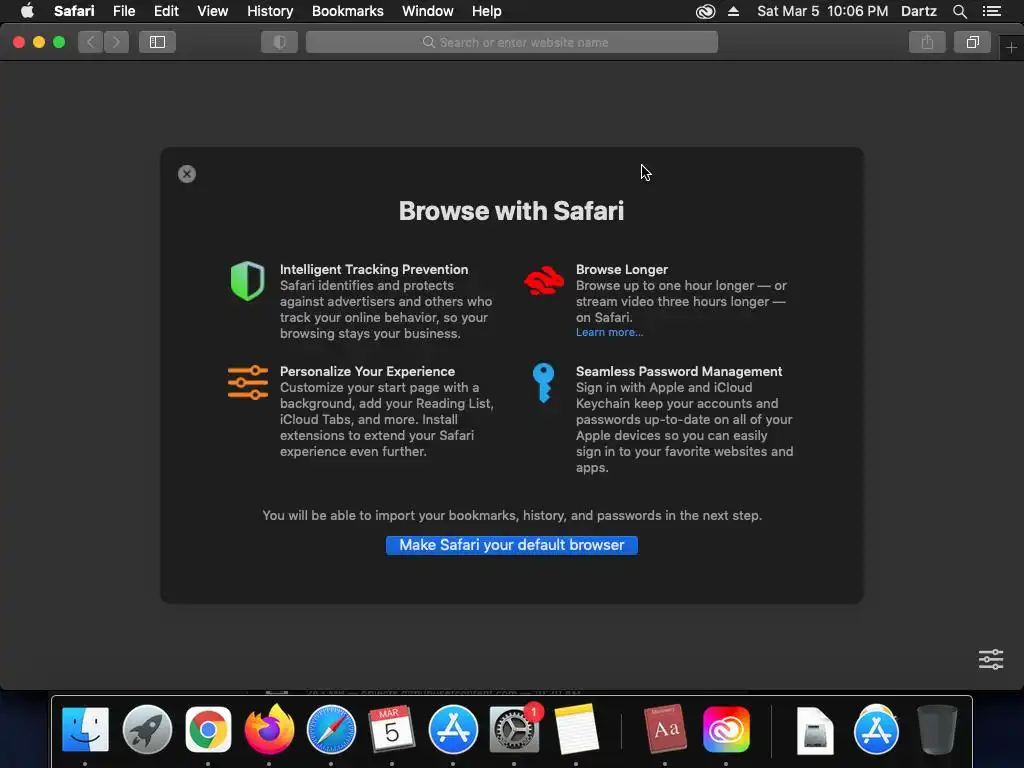1024x768 pixels.
Task: Click the Dartz user name
Action: coord(918,11)
